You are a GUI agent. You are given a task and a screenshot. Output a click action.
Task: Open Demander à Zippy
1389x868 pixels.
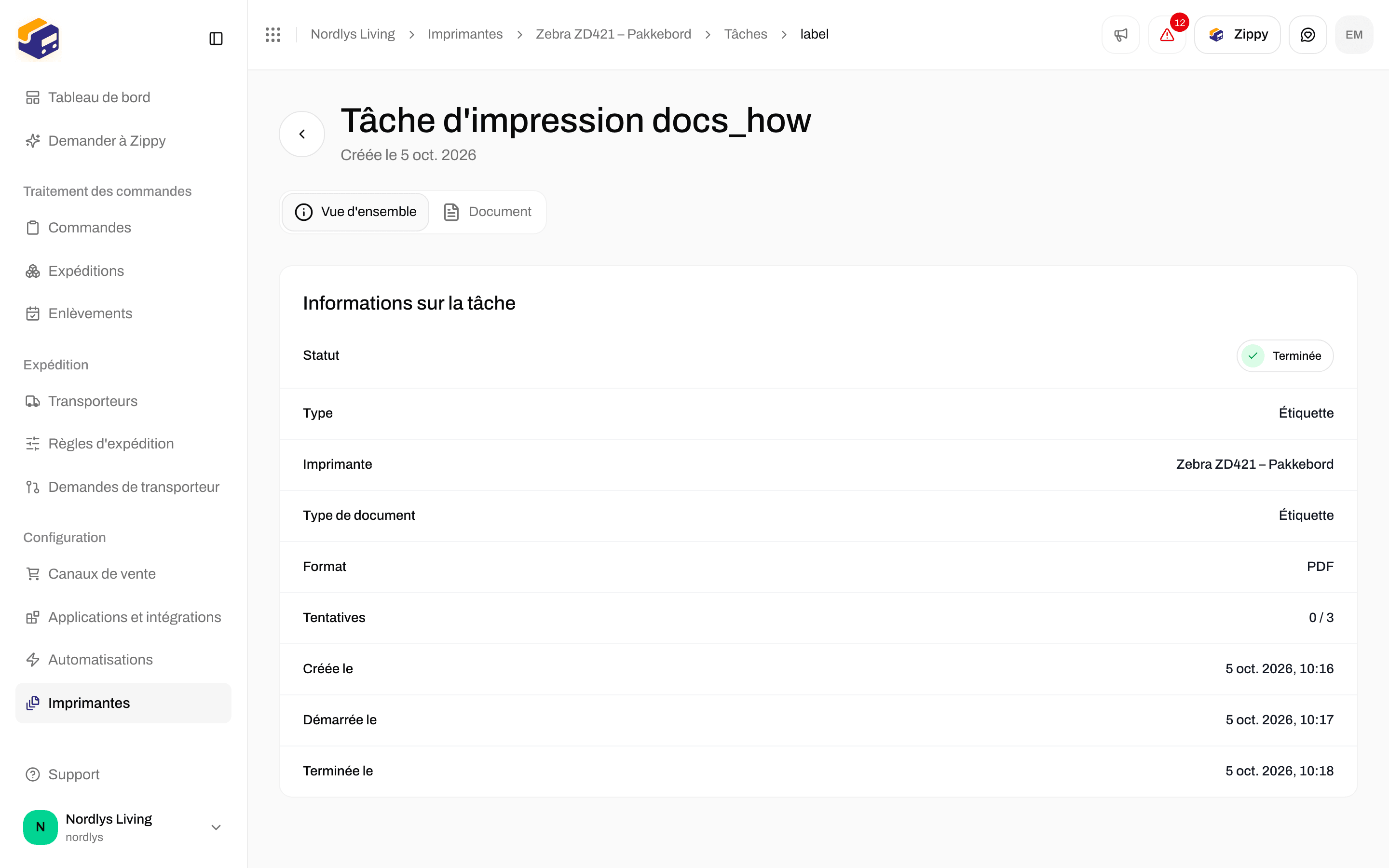point(123,141)
